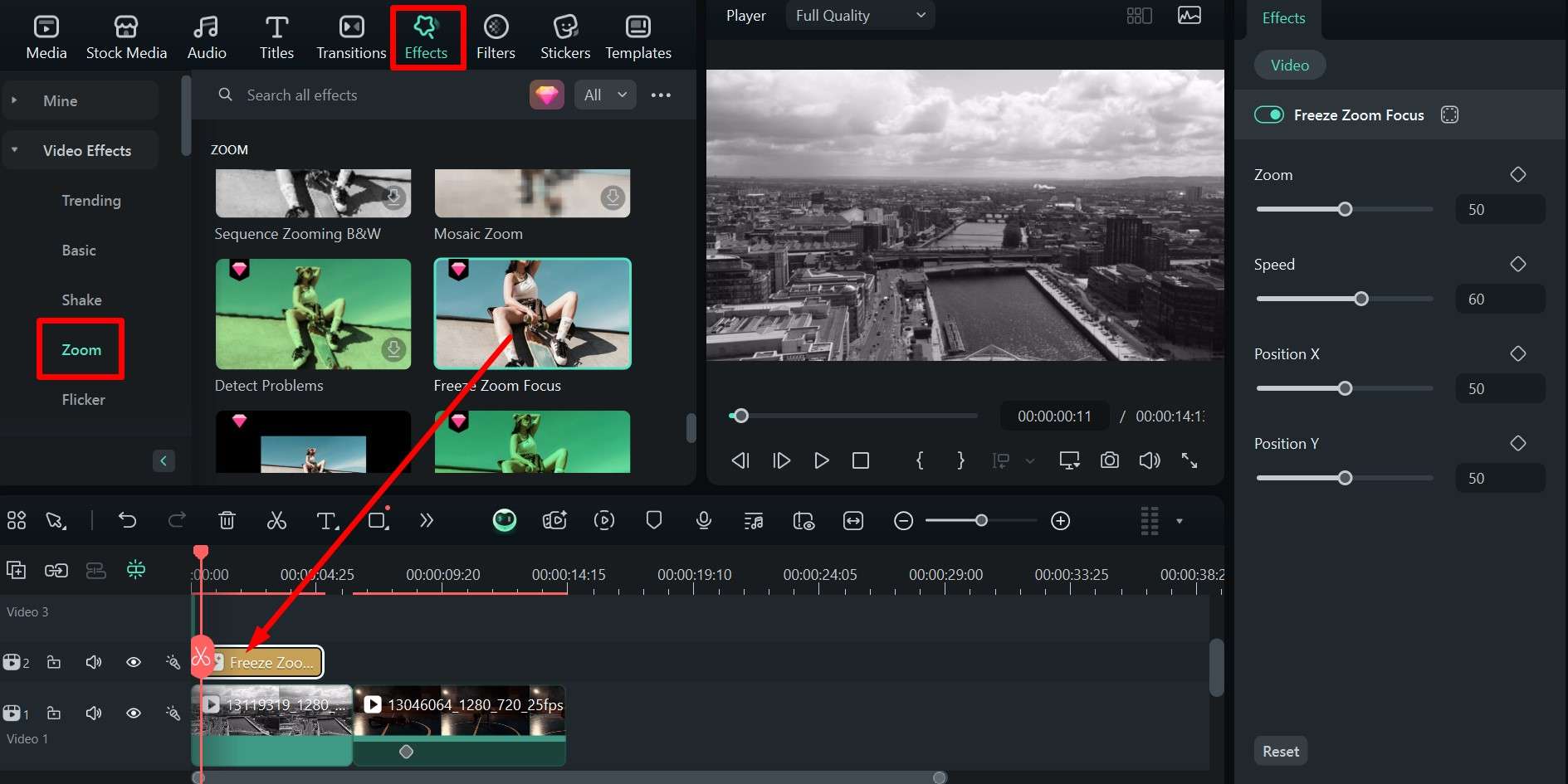Take a snapshot of the preview
Screen dimensions: 1568x784
pyautogui.click(x=1110, y=460)
